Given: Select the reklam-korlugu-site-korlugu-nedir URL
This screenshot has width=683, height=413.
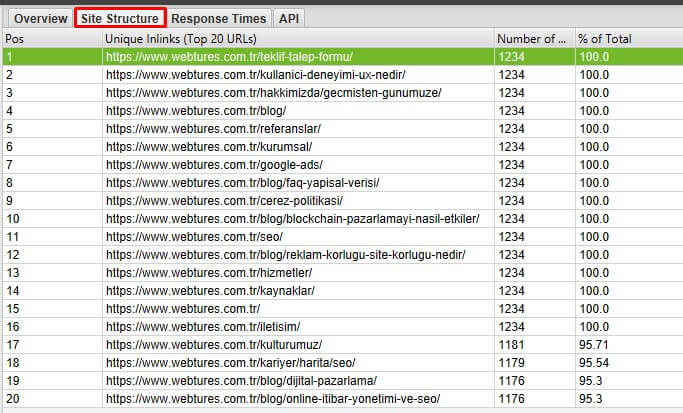Looking at the screenshot, I should pyautogui.click(x=285, y=254).
